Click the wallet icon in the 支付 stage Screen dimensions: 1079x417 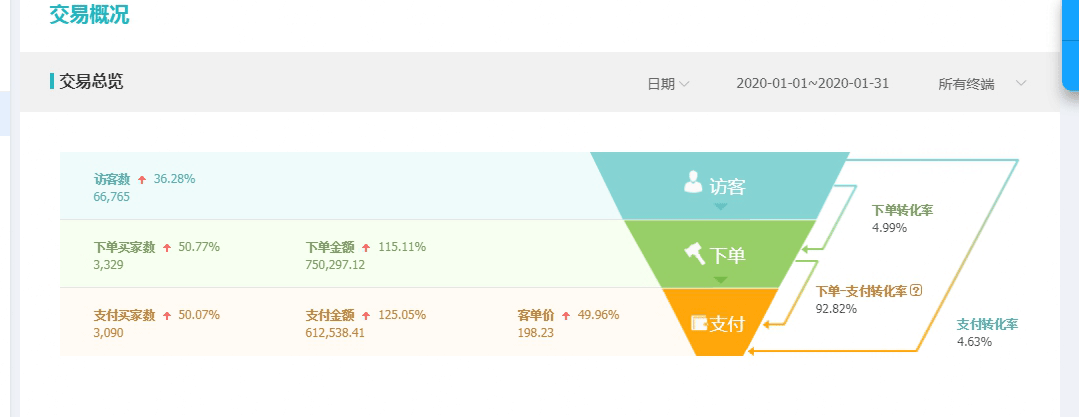(700, 322)
